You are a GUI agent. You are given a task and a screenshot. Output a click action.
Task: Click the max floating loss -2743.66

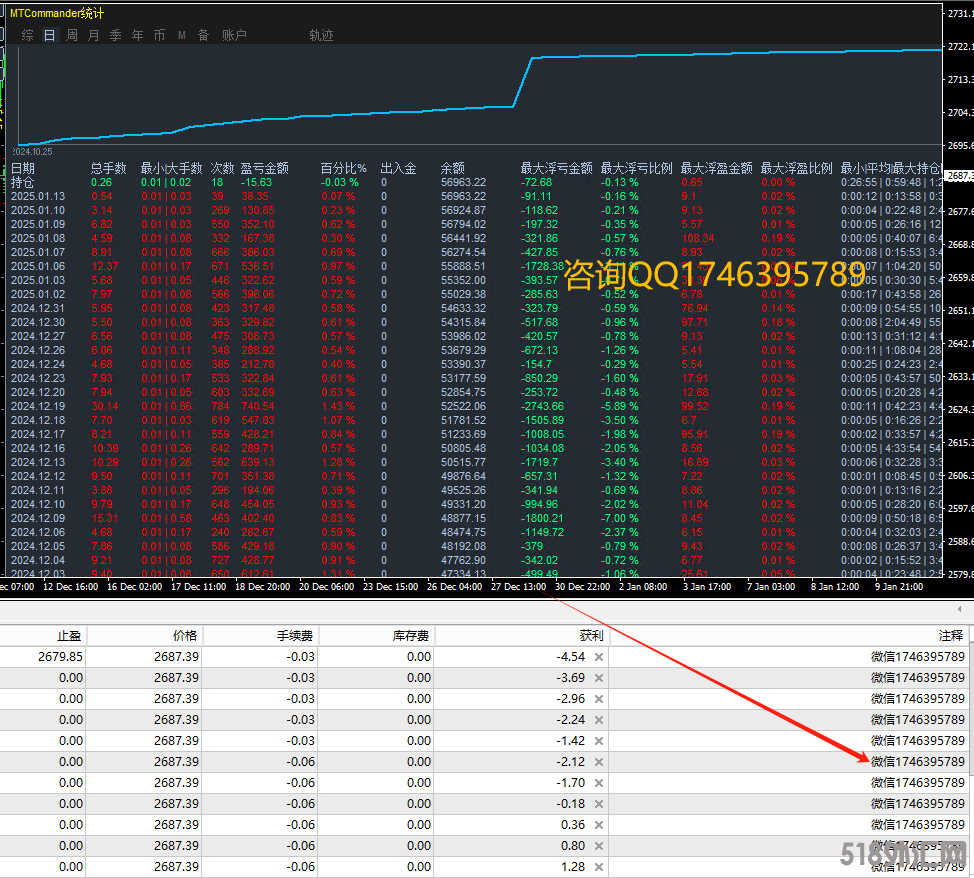point(542,406)
